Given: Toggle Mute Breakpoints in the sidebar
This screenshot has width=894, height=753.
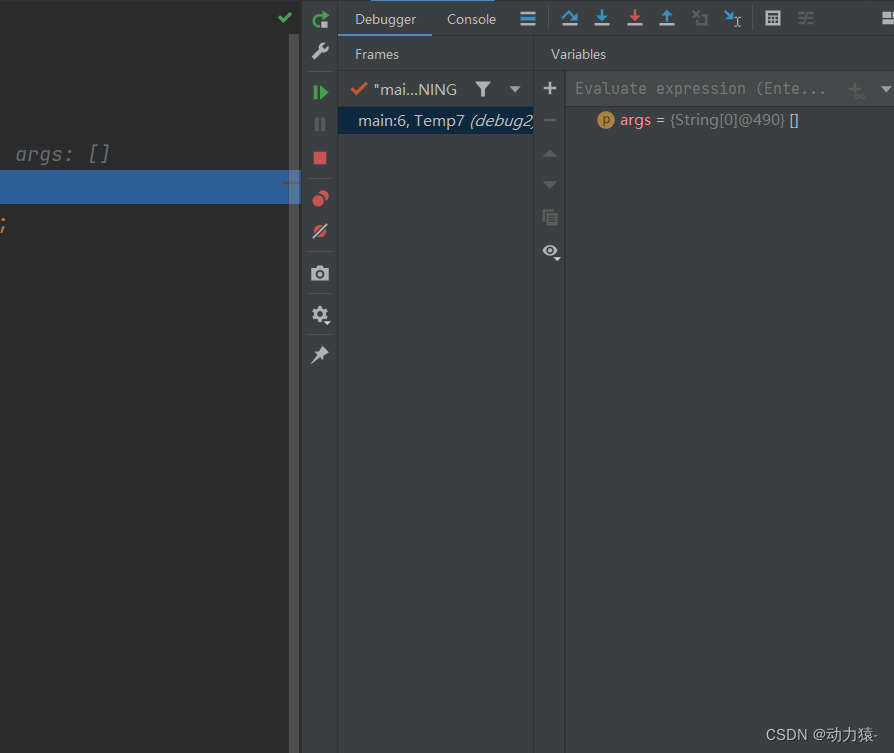Looking at the screenshot, I should pyautogui.click(x=319, y=231).
